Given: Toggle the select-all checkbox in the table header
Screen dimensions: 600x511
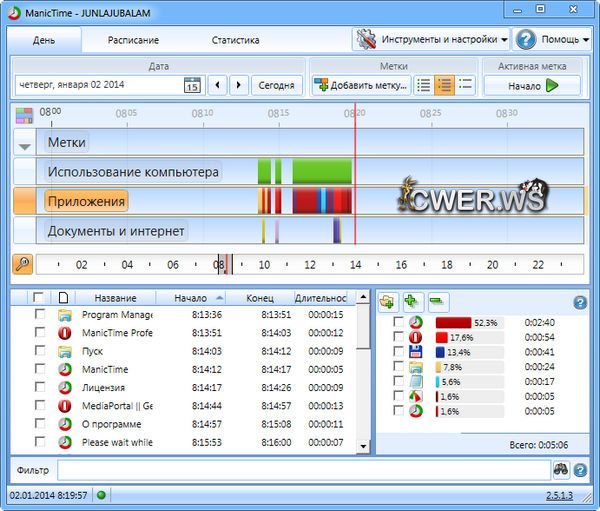Looking at the screenshot, I should click(x=38, y=297).
